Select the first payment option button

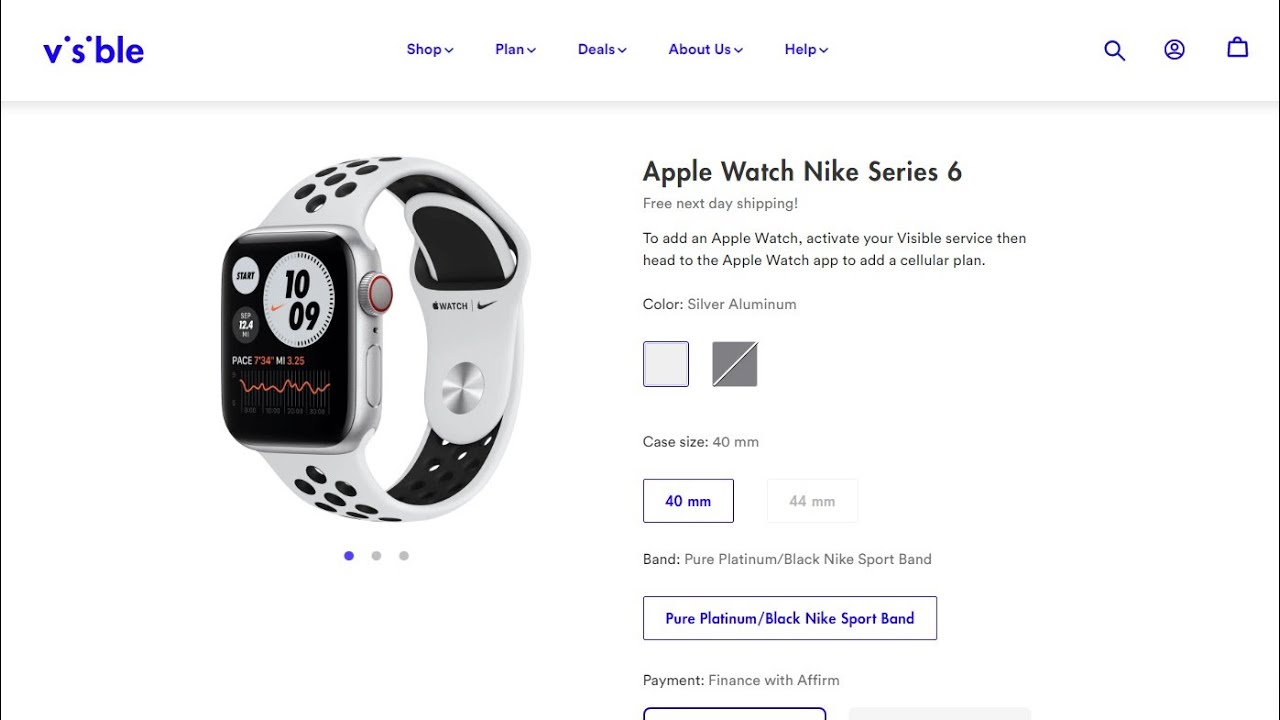pos(735,714)
